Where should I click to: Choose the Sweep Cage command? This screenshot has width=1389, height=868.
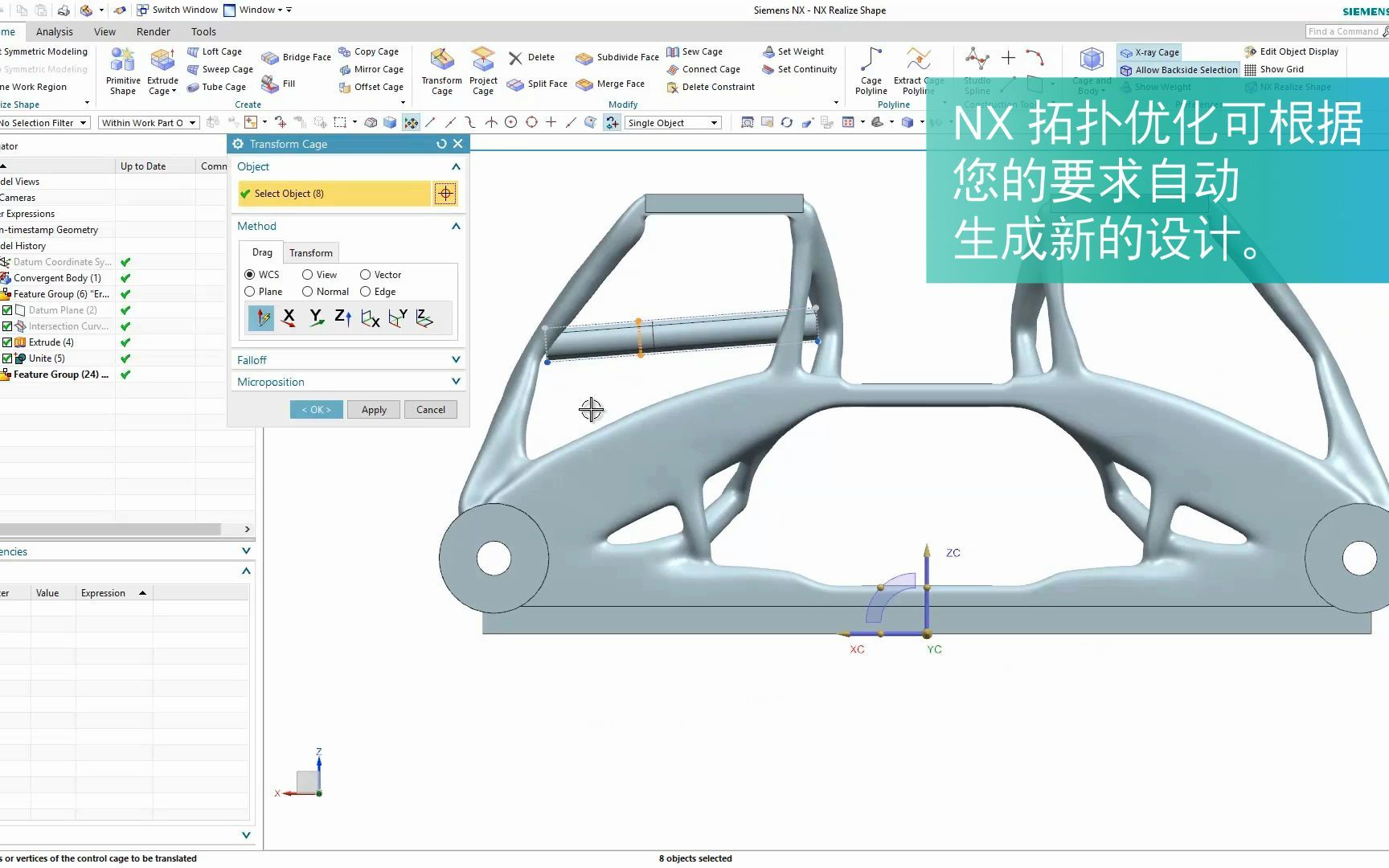pyautogui.click(x=219, y=69)
